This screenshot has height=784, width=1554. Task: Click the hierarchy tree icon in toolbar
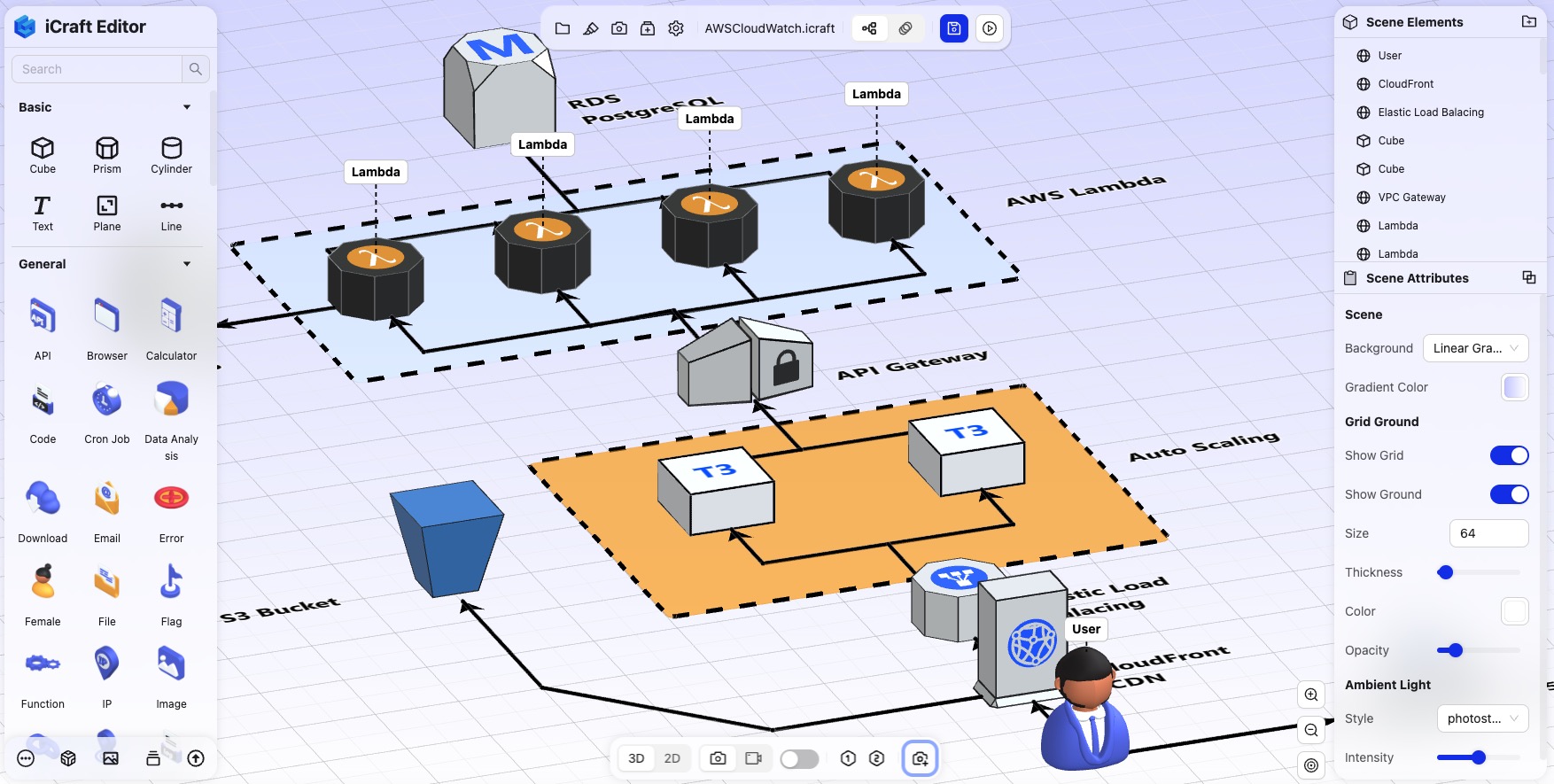click(869, 28)
